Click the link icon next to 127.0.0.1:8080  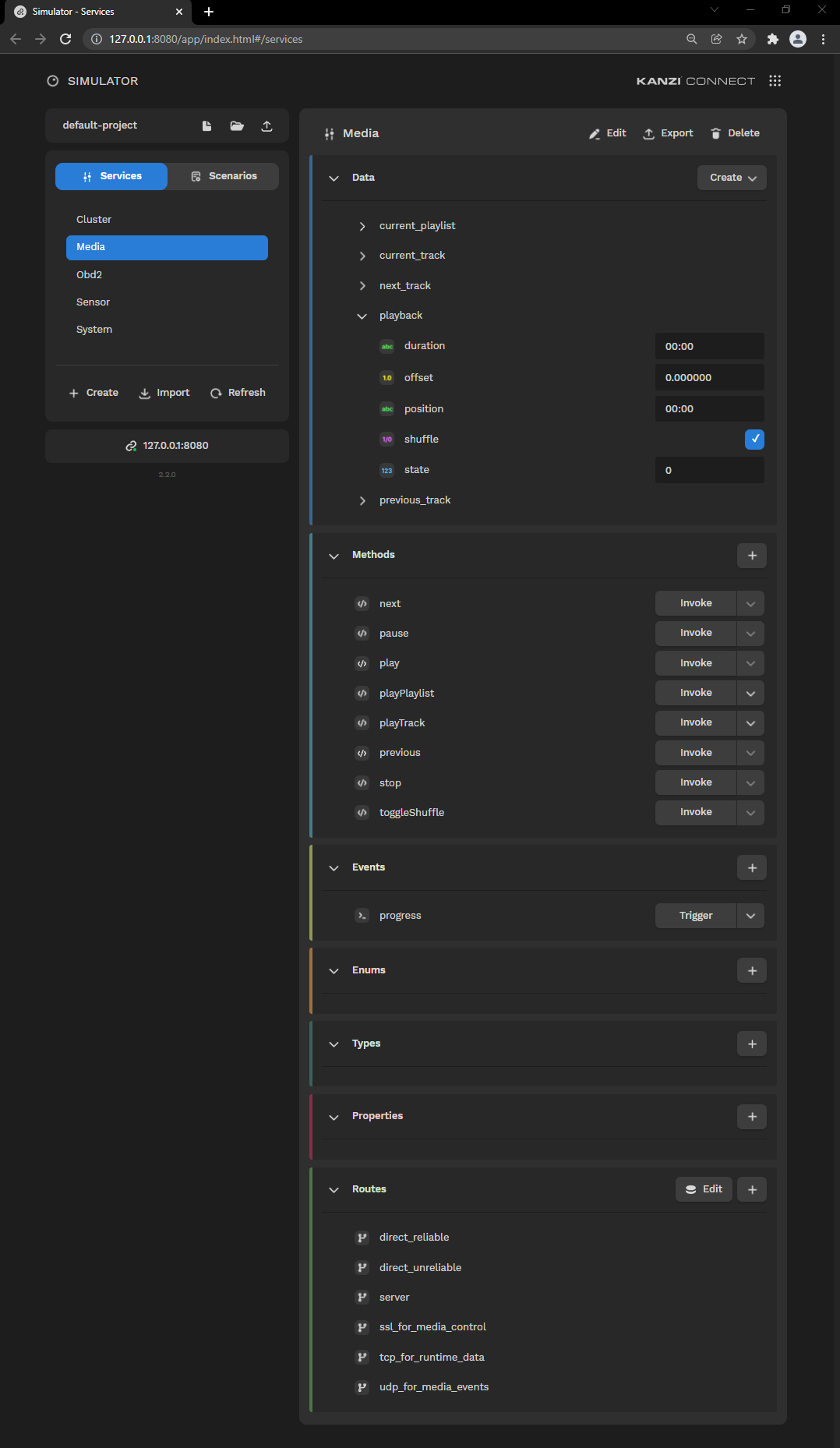(131, 446)
